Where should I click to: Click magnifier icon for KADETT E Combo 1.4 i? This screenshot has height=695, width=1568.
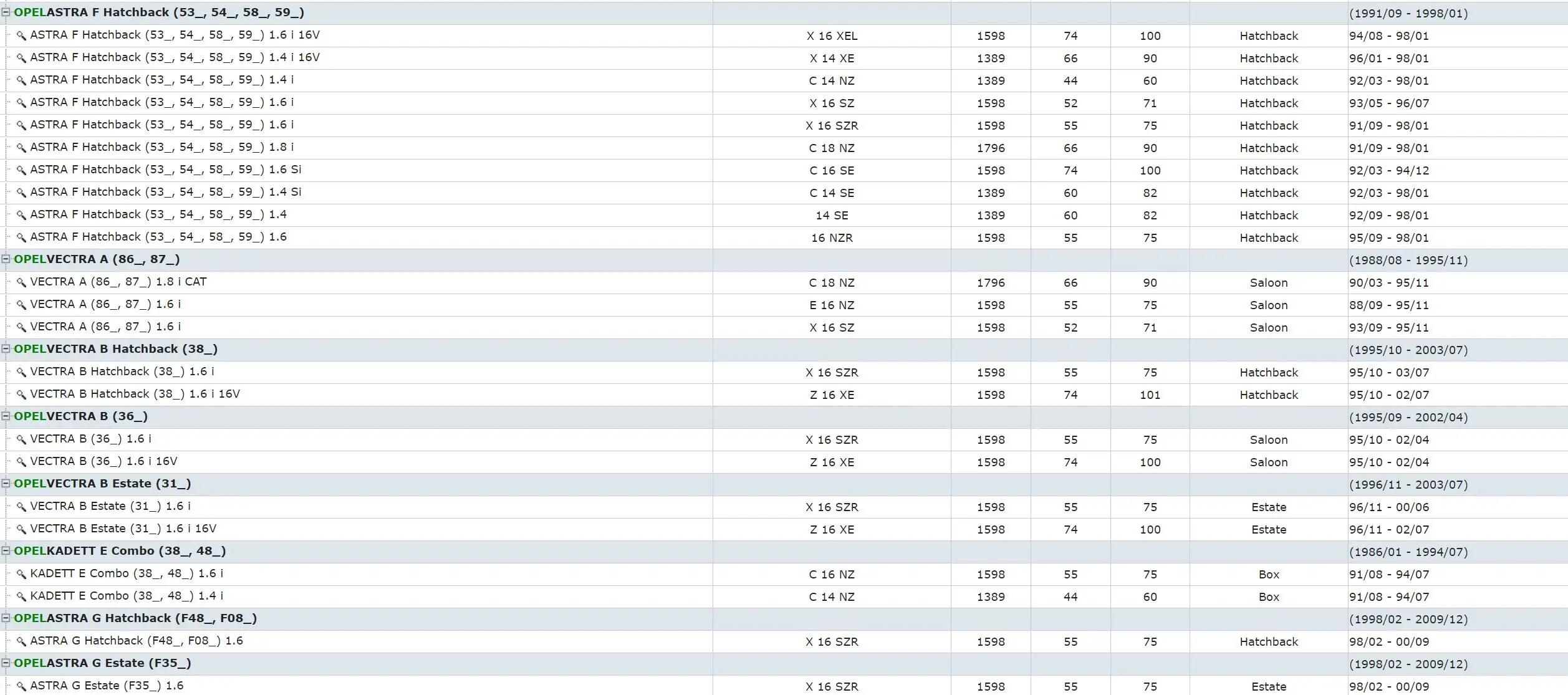coord(21,597)
